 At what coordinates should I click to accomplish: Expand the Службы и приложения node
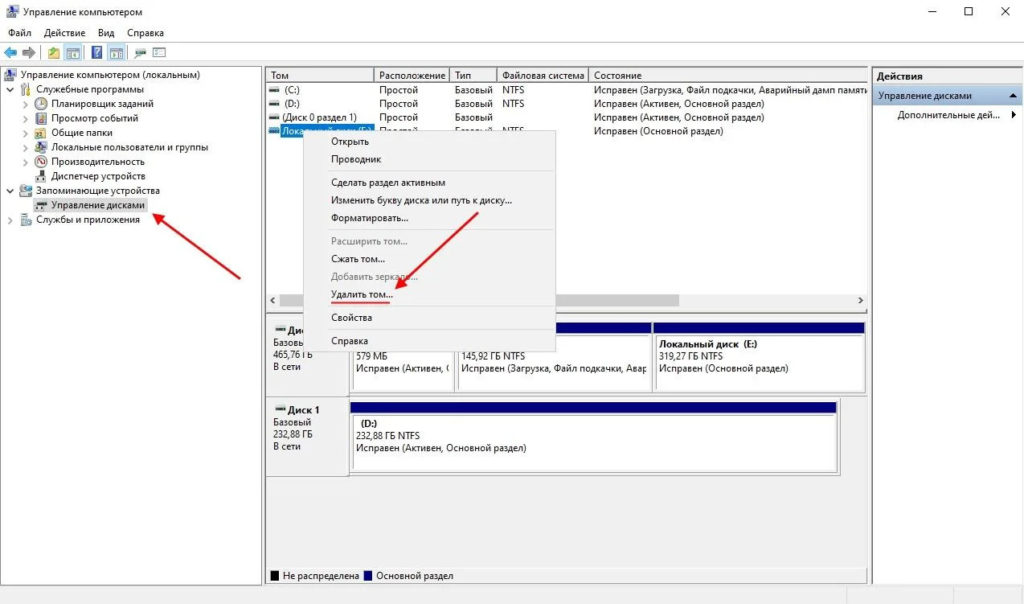[10, 220]
